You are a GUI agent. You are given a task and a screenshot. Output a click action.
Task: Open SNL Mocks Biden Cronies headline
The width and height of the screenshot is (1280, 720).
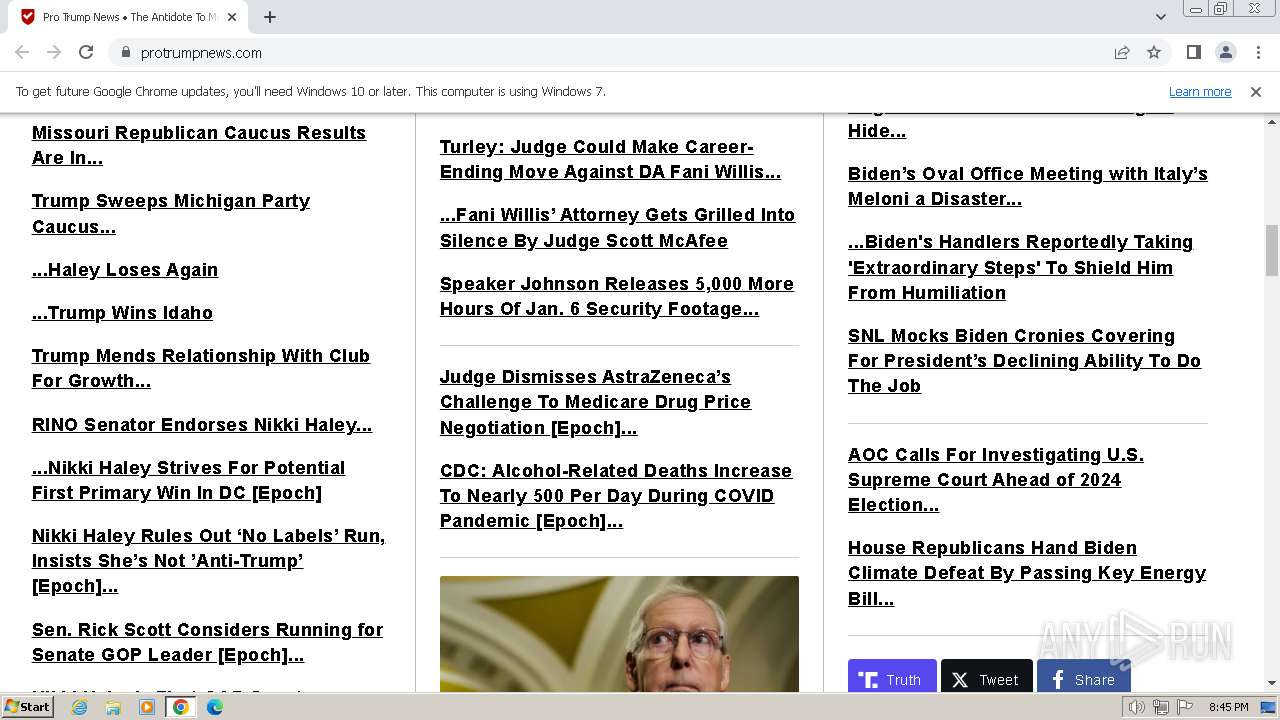click(x=1024, y=361)
